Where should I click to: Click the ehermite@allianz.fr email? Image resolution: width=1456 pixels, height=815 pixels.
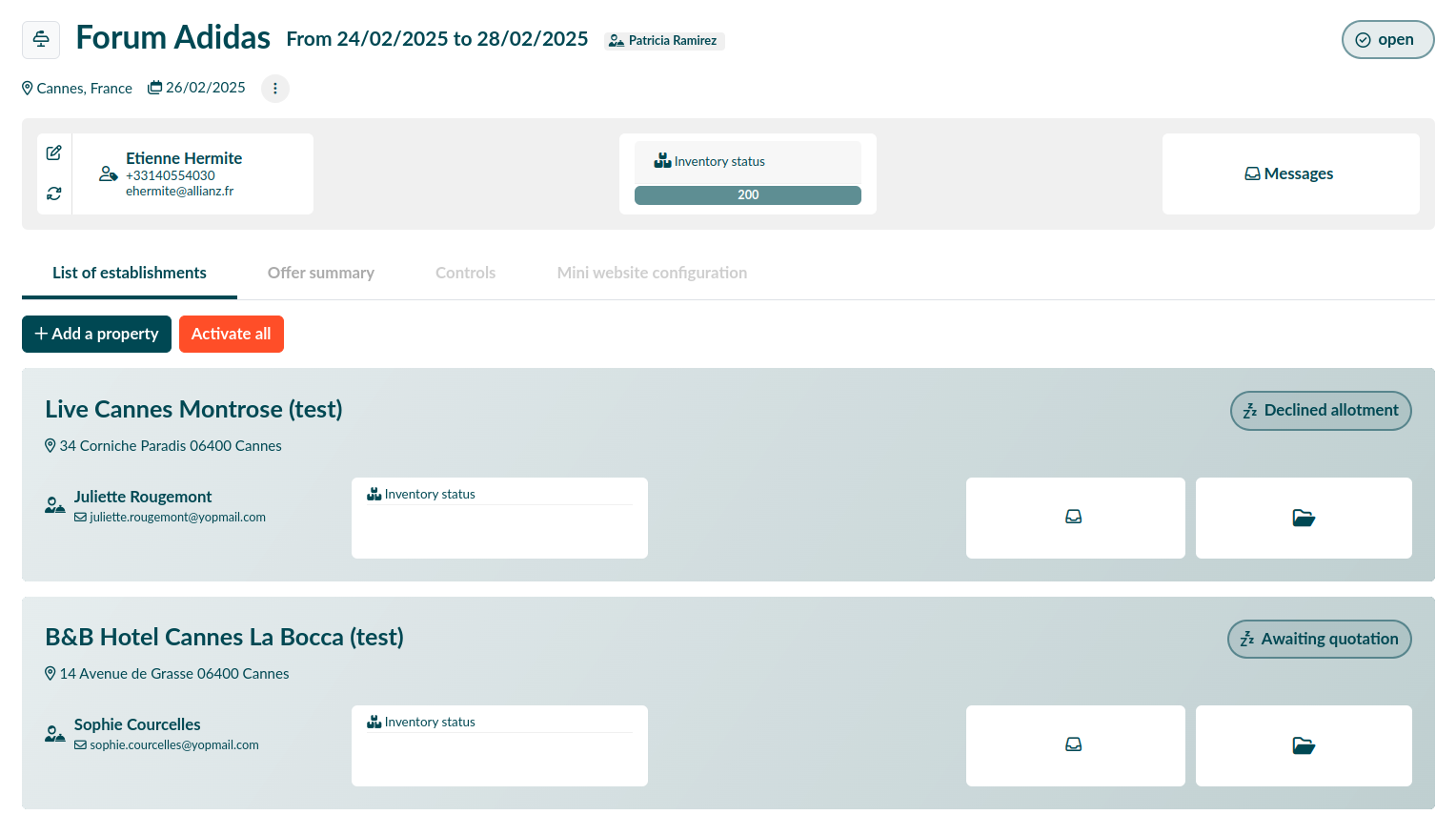pyautogui.click(x=179, y=192)
